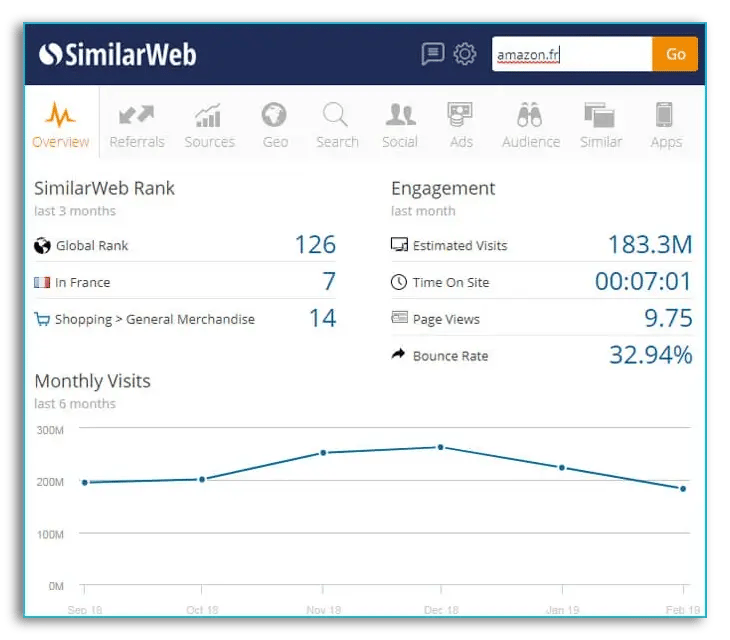The height and width of the screenshot is (640, 730).
Task: Click the 100M axis label
Action: point(50,534)
